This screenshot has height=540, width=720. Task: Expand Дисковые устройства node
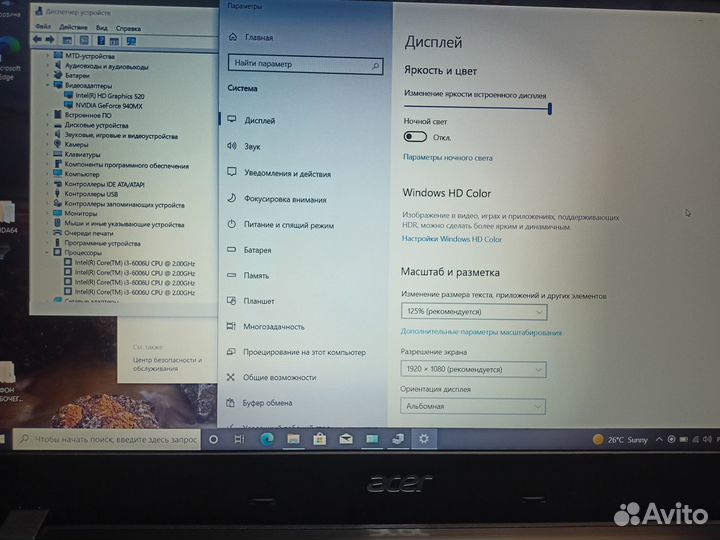pos(48,124)
